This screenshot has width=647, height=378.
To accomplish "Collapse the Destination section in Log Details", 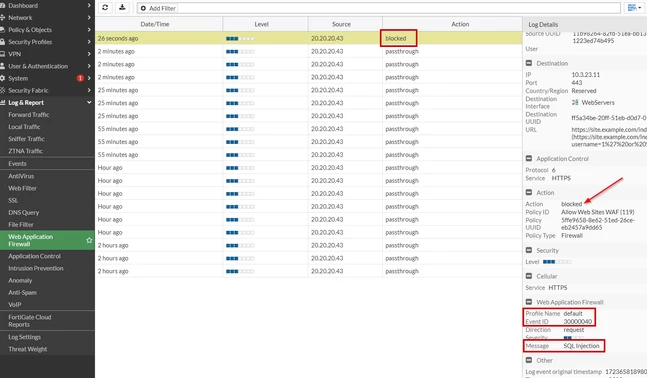I will (529, 63).
